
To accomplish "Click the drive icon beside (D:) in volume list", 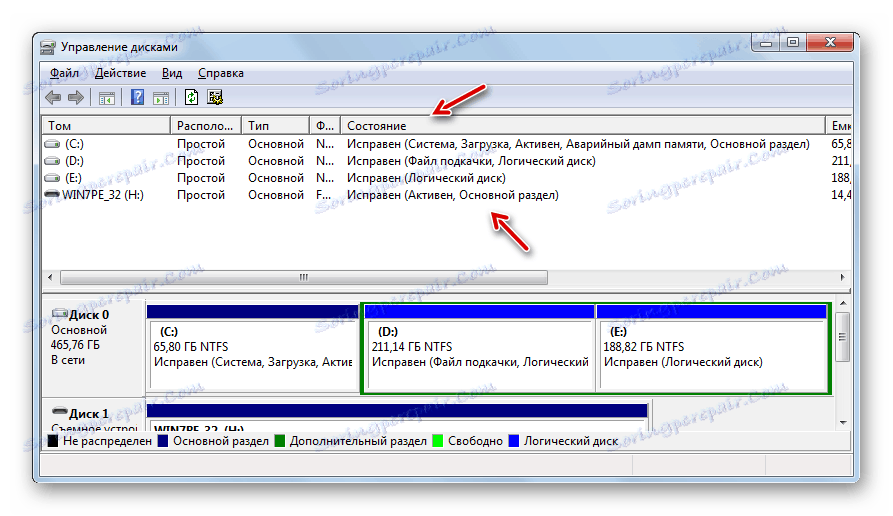I will click(x=52, y=161).
